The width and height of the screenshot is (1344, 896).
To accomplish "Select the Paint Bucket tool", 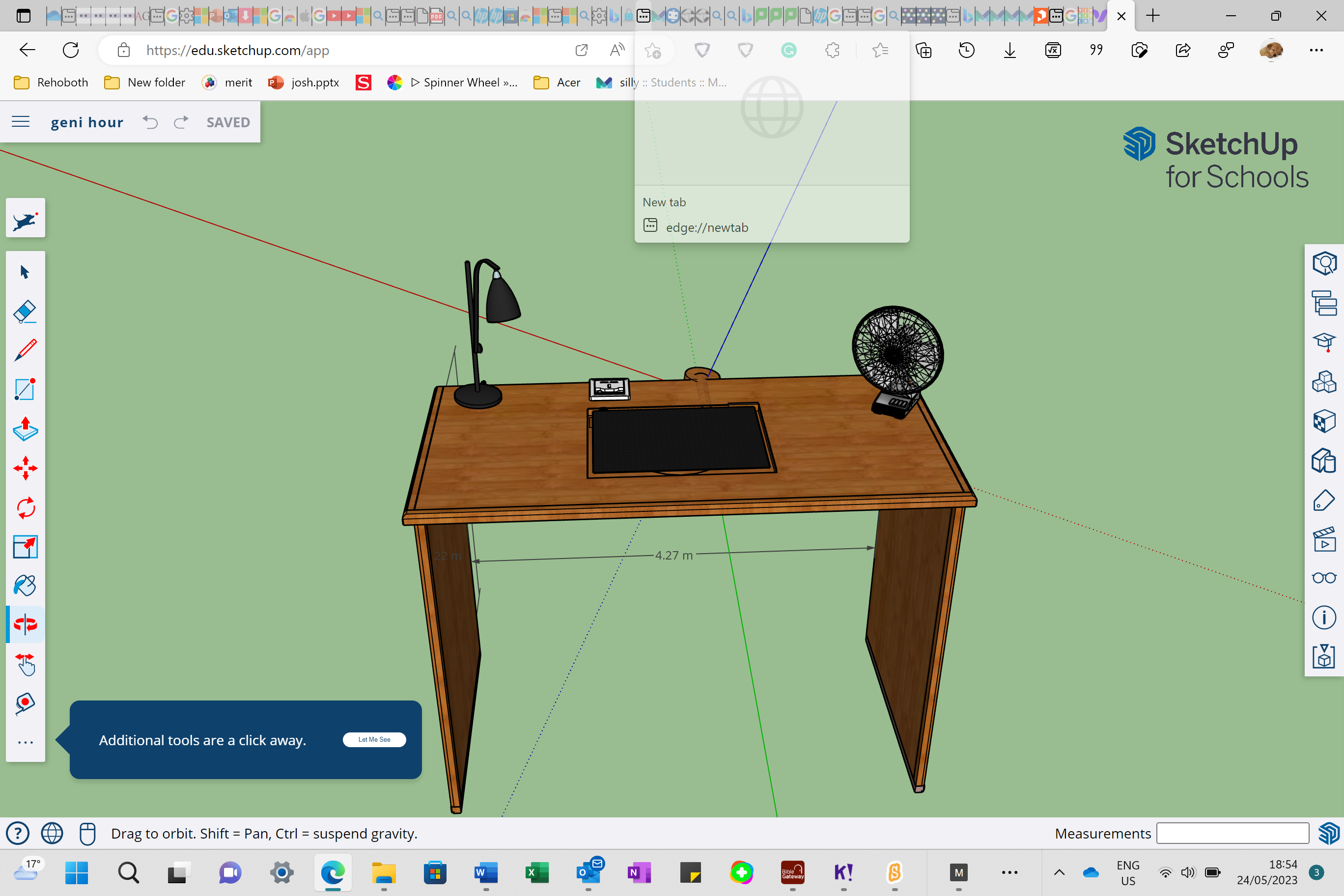I will 25,585.
